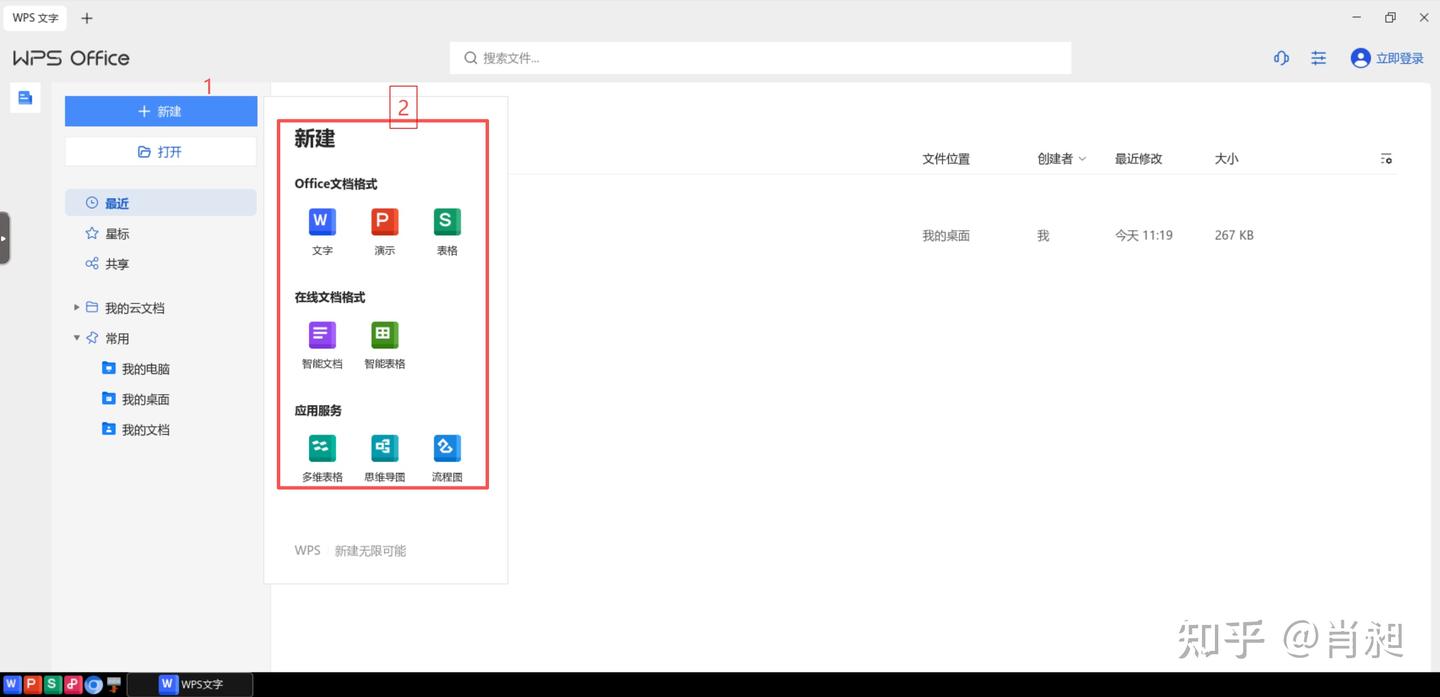Collapse the 常用 tree node
Viewport: 1440px width, 697px height.
[x=76, y=338]
